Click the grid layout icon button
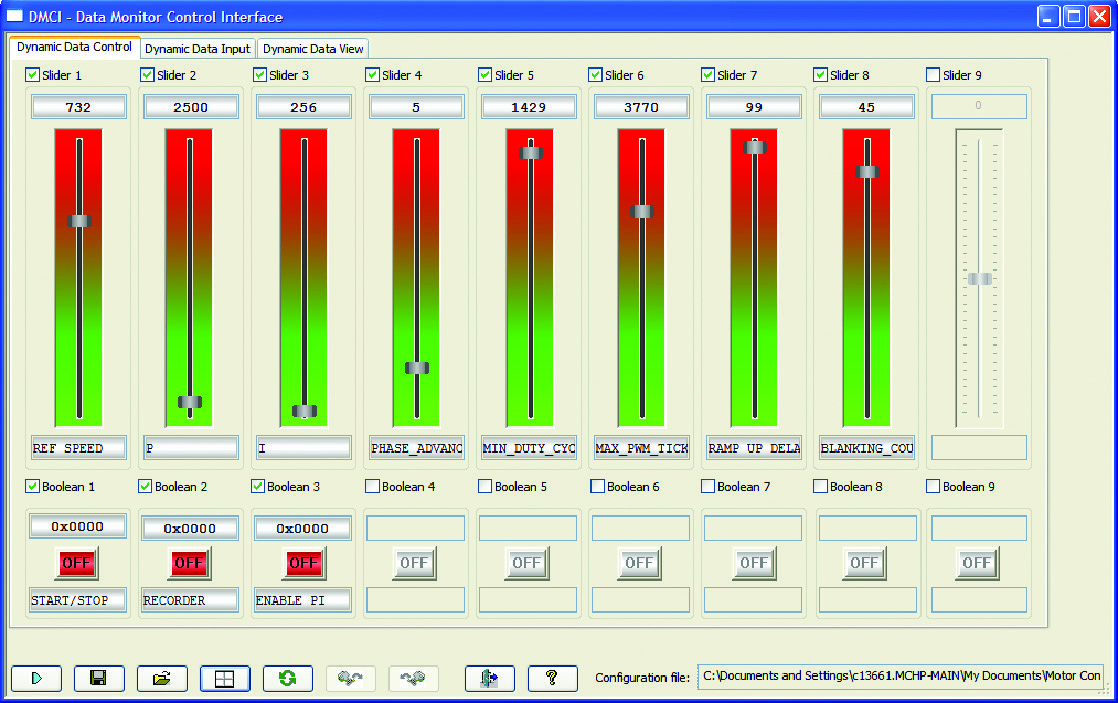The image size is (1118, 703). [x=225, y=678]
